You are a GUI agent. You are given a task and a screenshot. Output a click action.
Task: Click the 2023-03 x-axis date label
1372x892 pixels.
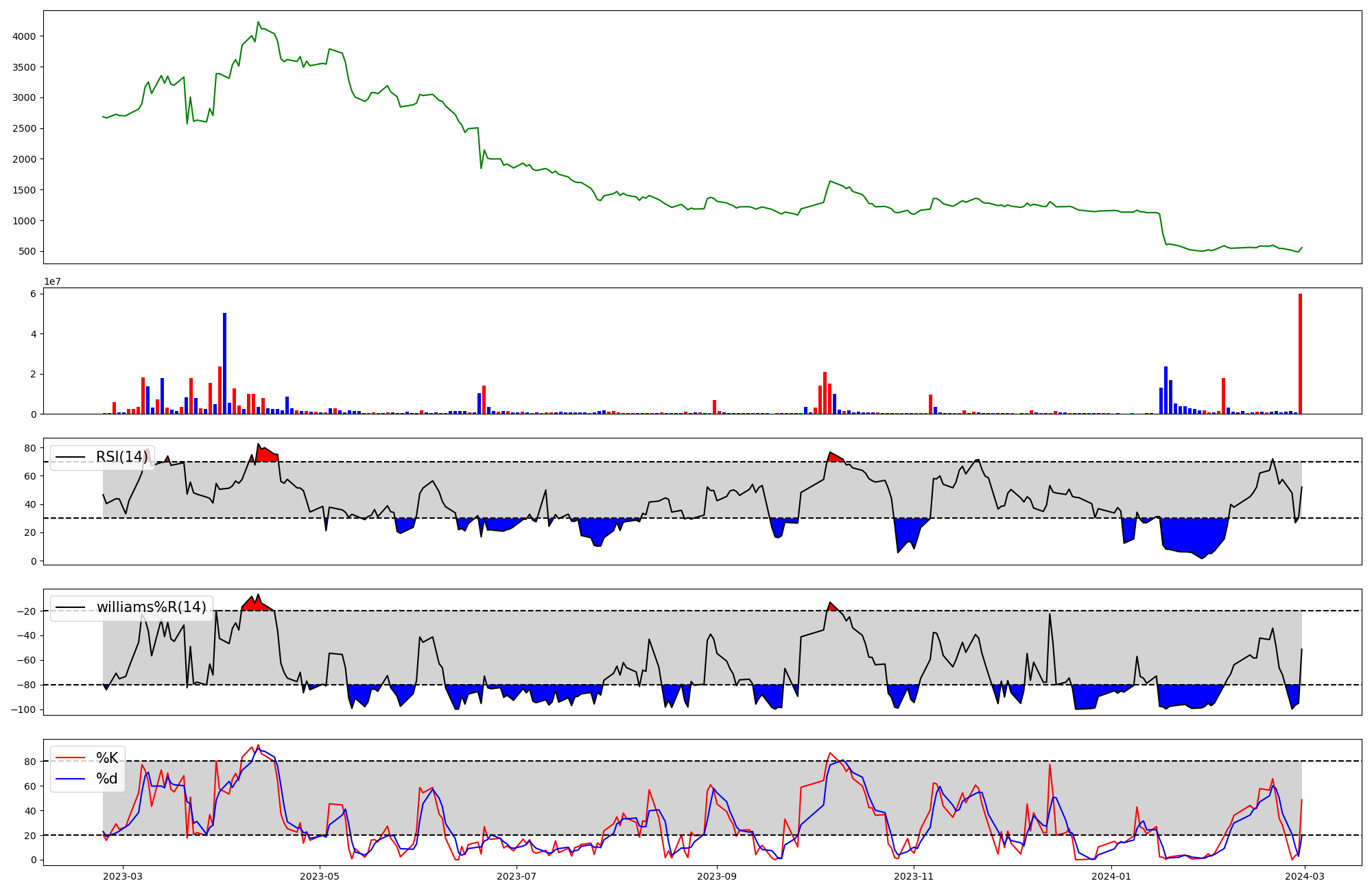pyautogui.click(x=123, y=876)
